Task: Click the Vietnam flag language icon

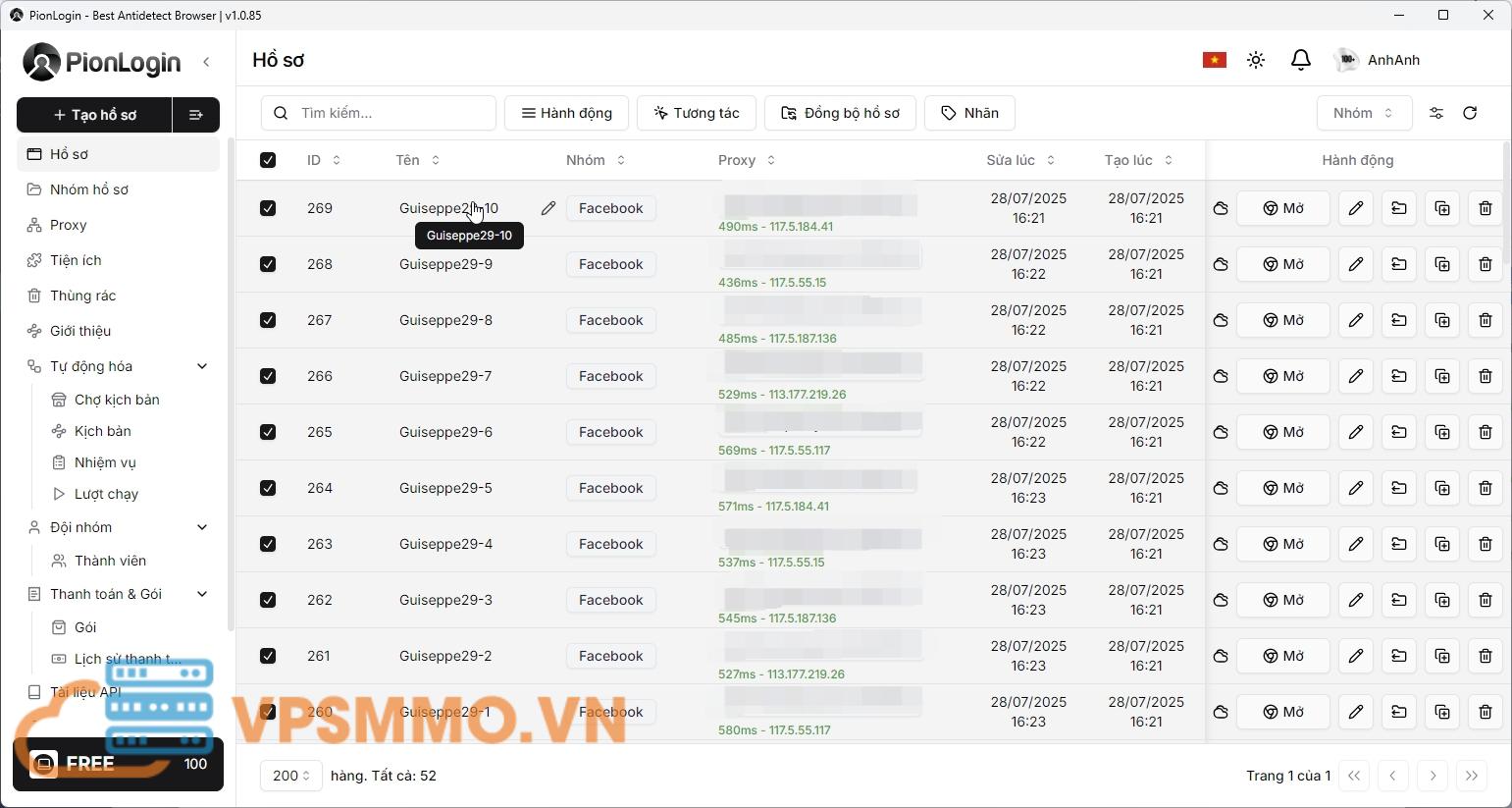Action: pos(1214,60)
